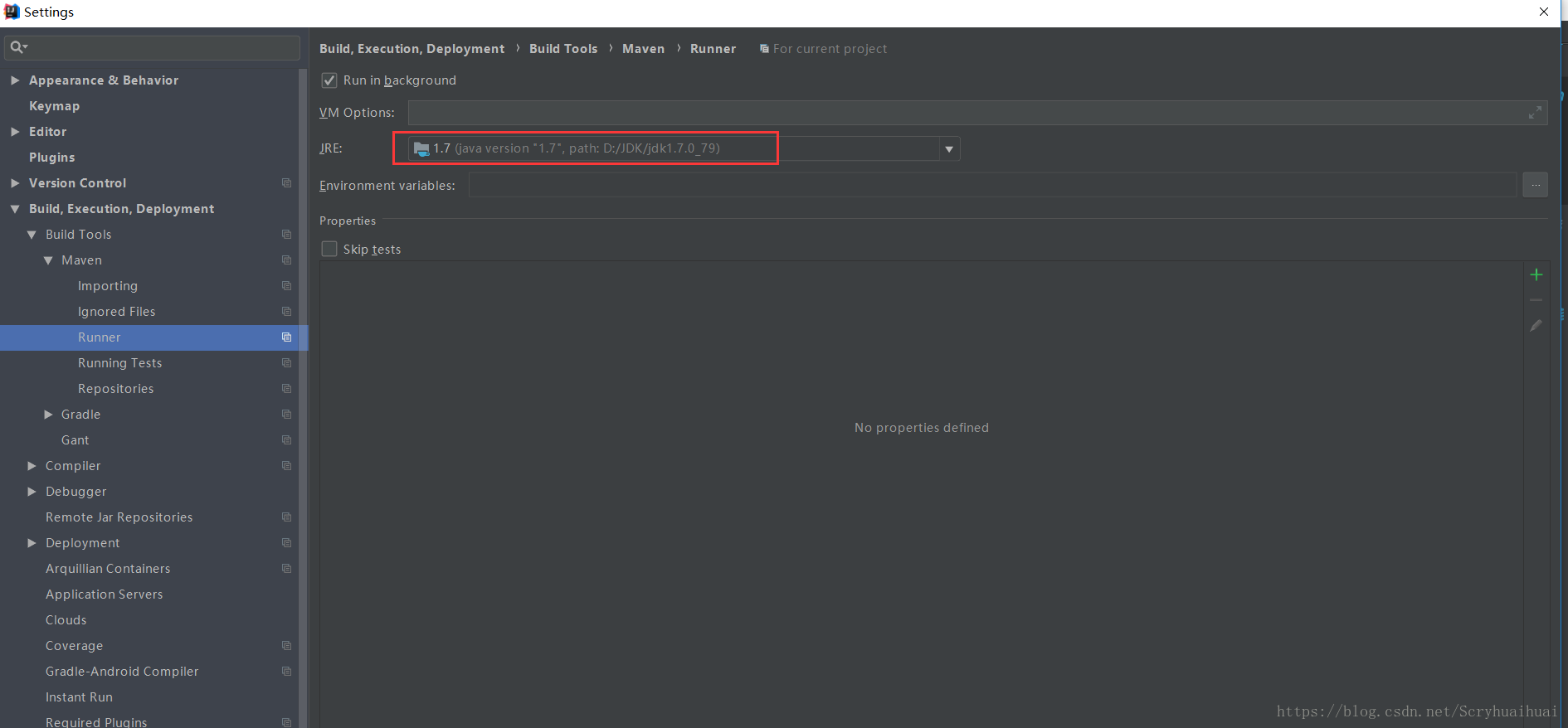The image size is (1568, 728).
Task: Click project-level icon beside Ignored Files
Action: (x=286, y=312)
